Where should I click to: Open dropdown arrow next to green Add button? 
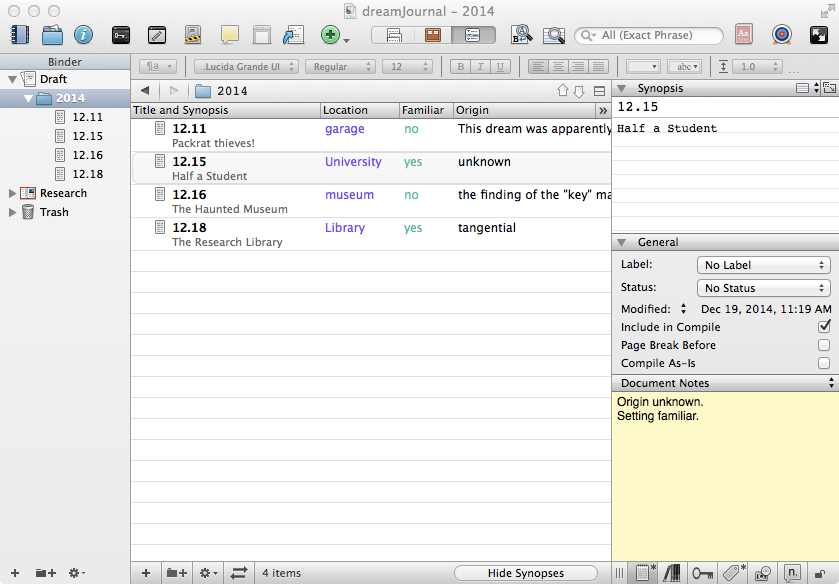point(346,40)
